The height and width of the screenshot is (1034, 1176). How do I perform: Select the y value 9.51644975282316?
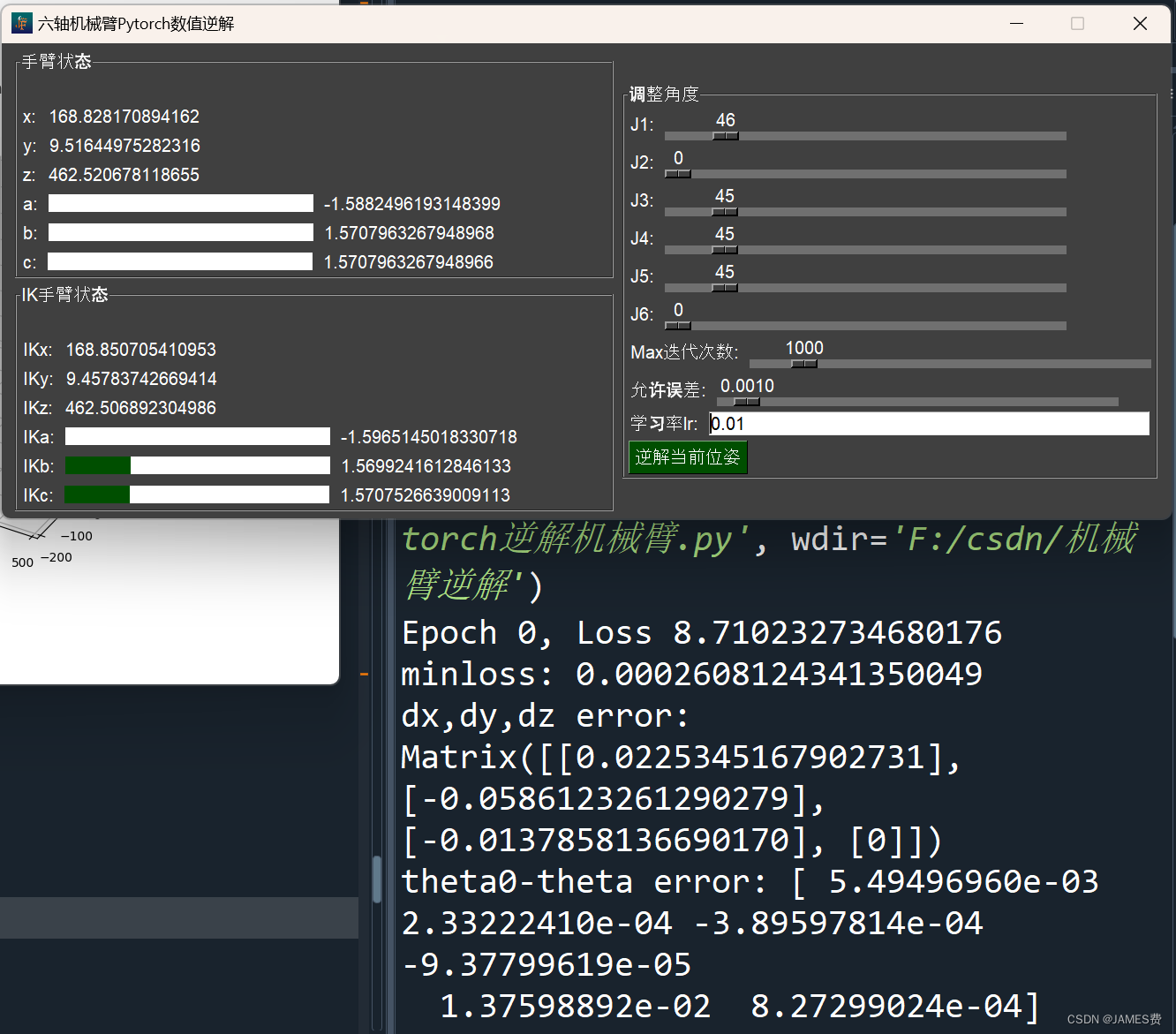pos(124,146)
